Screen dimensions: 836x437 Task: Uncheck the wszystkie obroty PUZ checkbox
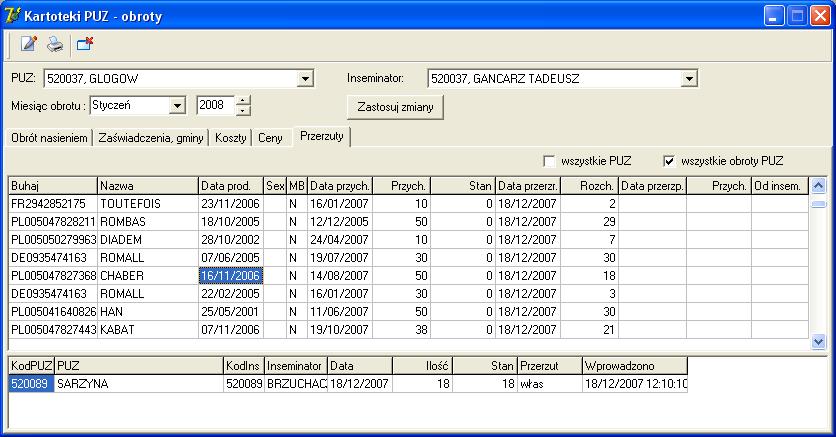tap(669, 161)
